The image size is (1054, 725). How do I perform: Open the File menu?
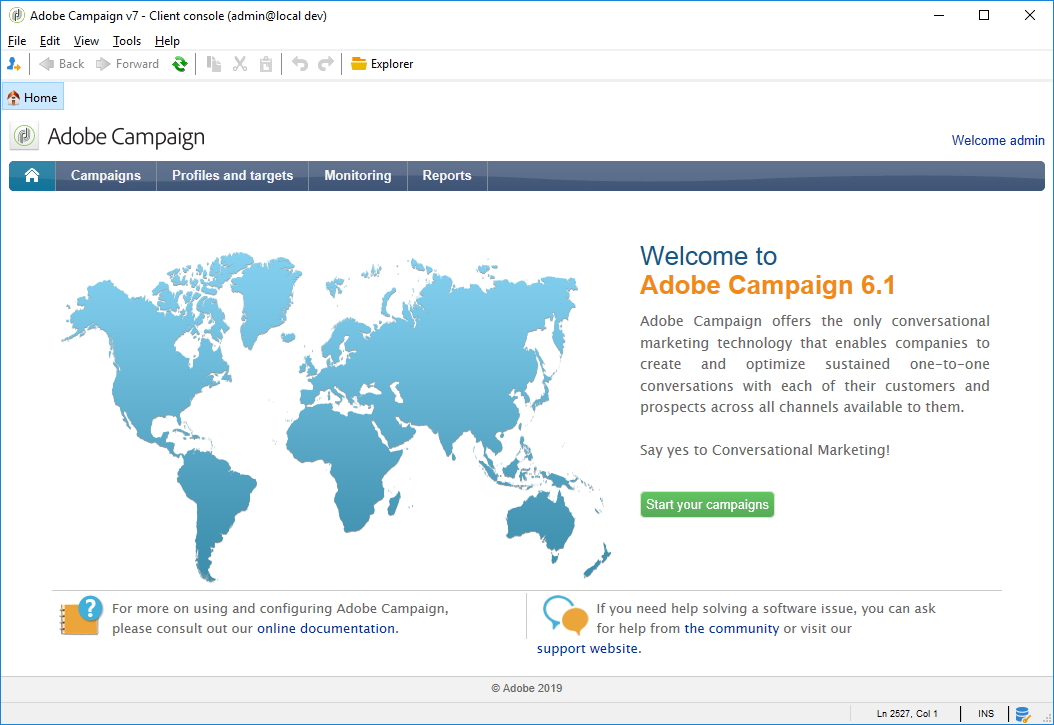pos(17,41)
